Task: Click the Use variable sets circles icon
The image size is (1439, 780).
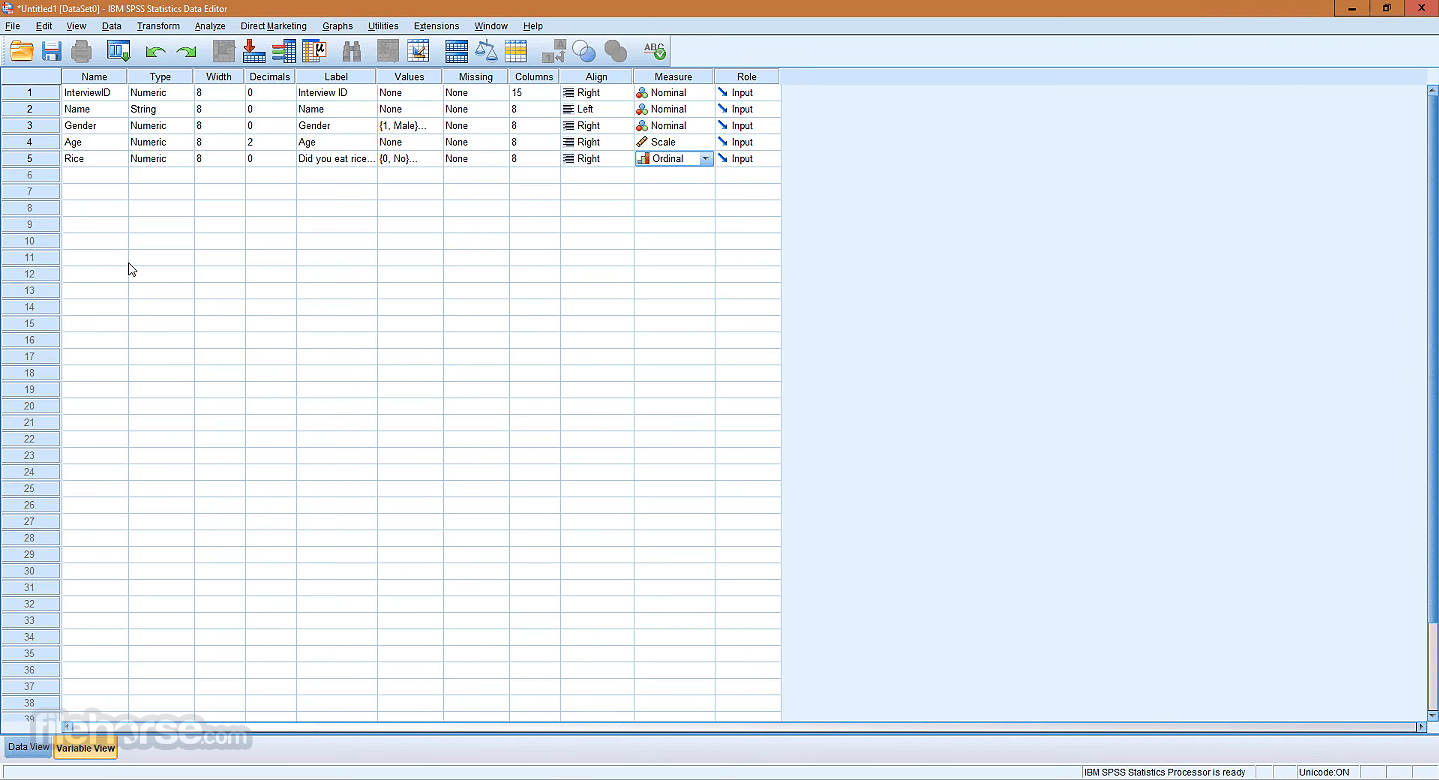Action: pos(584,51)
